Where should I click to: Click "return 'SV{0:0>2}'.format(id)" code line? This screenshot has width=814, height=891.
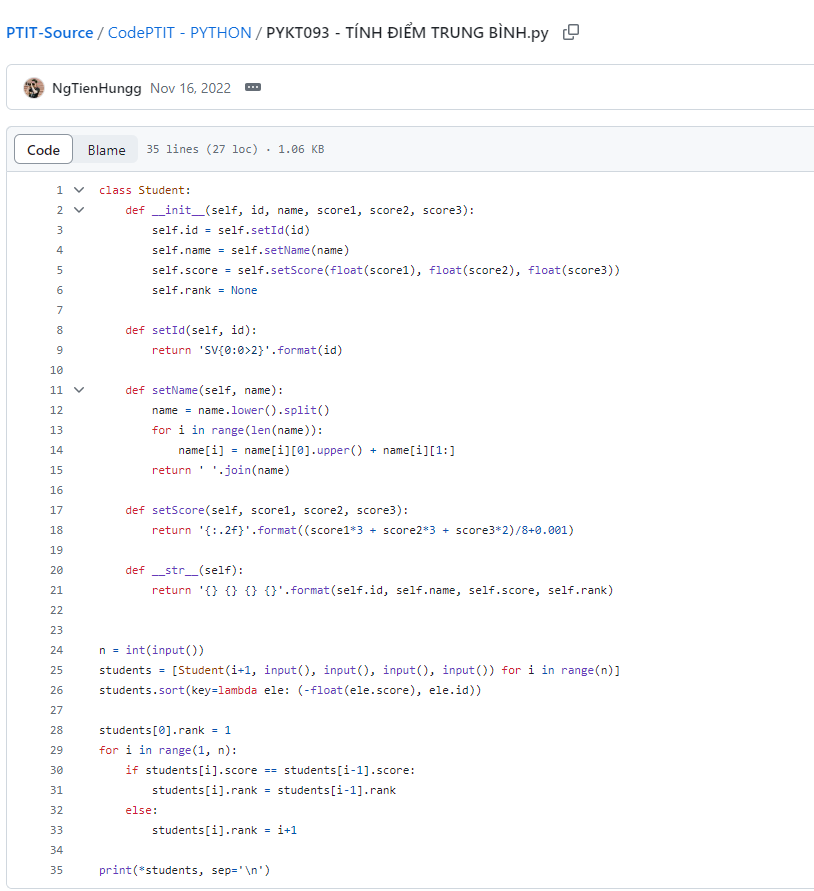coord(247,350)
